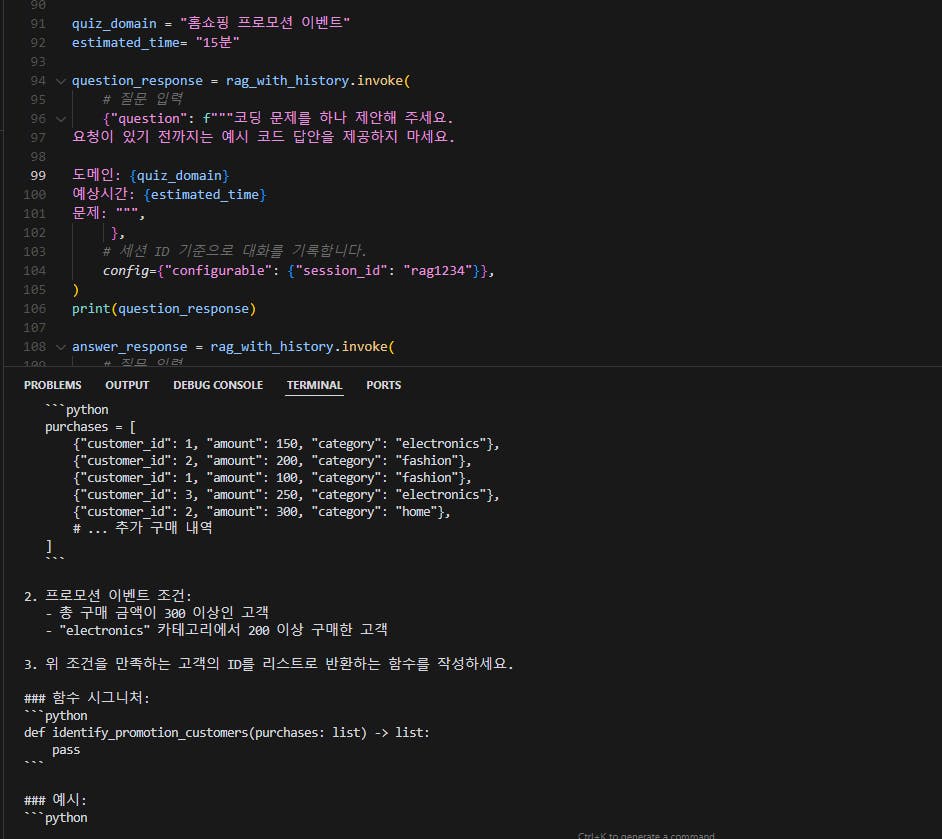The width and height of the screenshot is (942, 839).
Task: Click the "### 함수 시그니처:" heading
Action: (87, 698)
